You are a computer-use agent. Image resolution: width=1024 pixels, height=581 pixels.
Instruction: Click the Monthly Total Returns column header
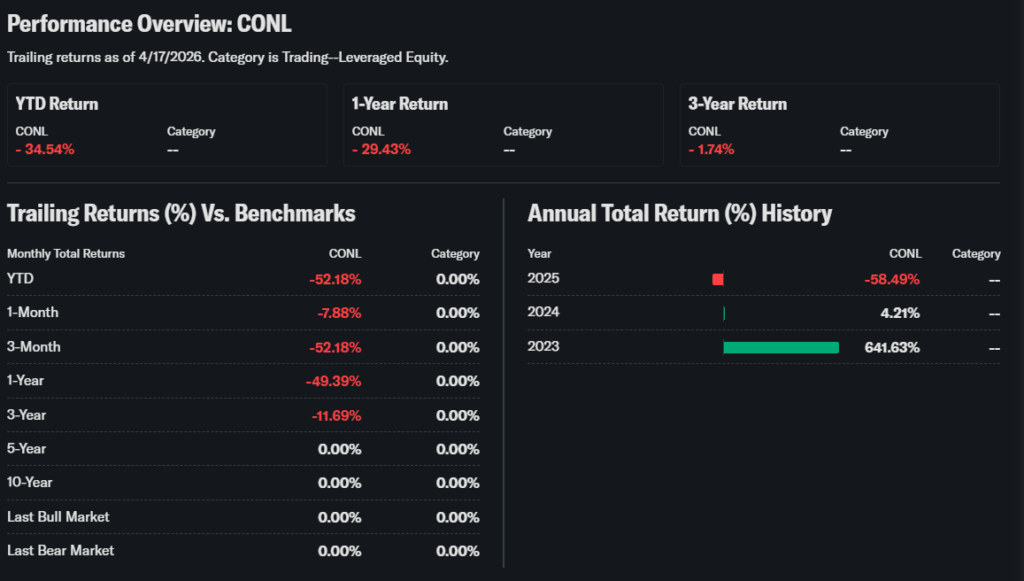pyautogui.click(x=66, y=254)
